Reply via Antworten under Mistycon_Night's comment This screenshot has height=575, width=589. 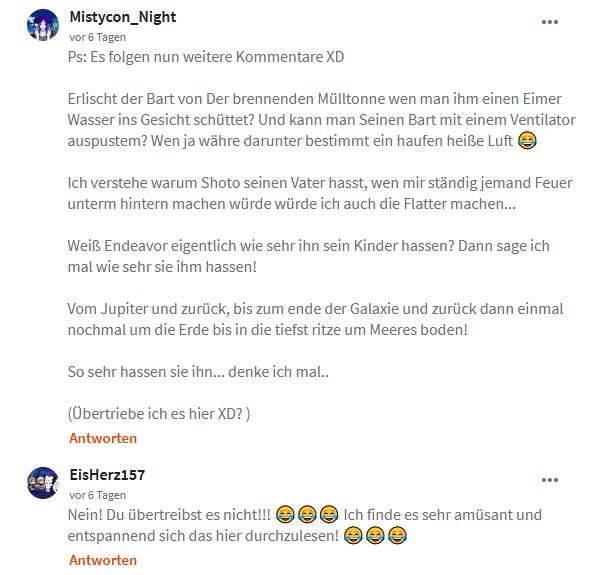tap(103, 438)
